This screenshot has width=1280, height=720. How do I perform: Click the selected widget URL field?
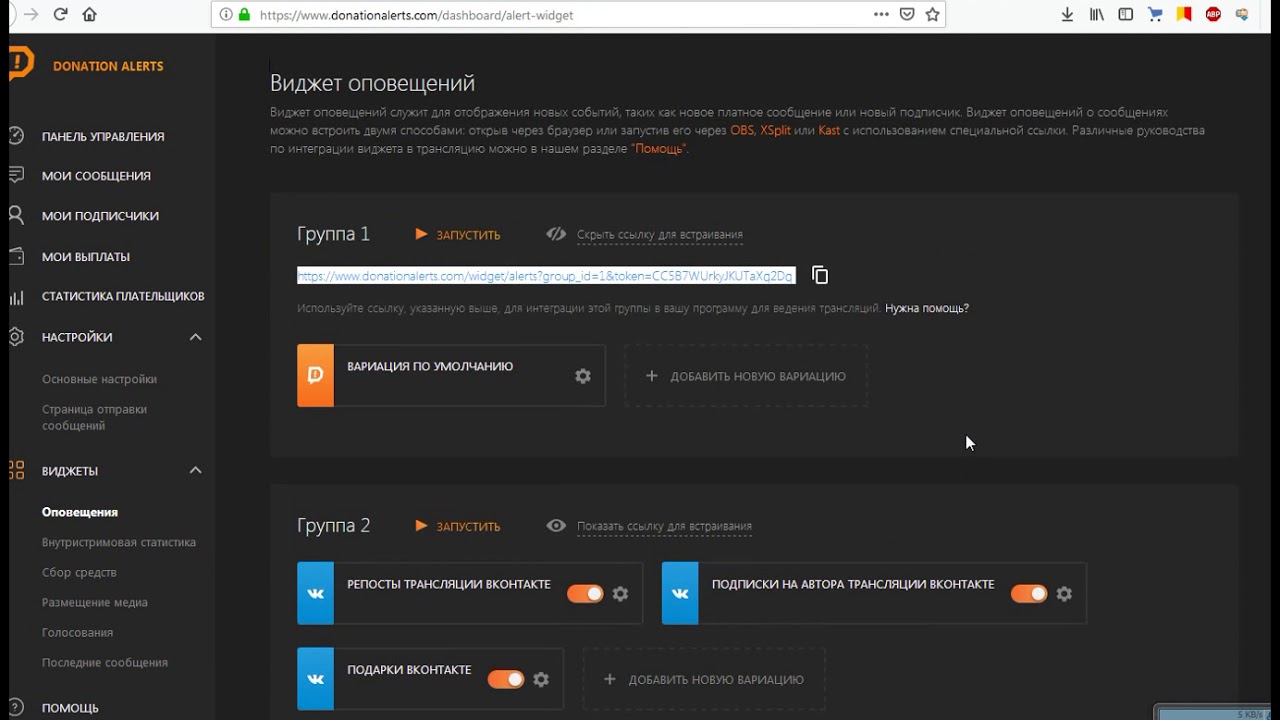546,275
